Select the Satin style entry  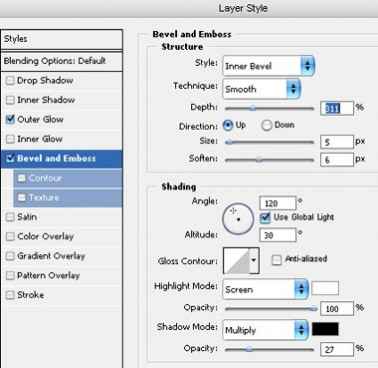click(x=27, y=217)
